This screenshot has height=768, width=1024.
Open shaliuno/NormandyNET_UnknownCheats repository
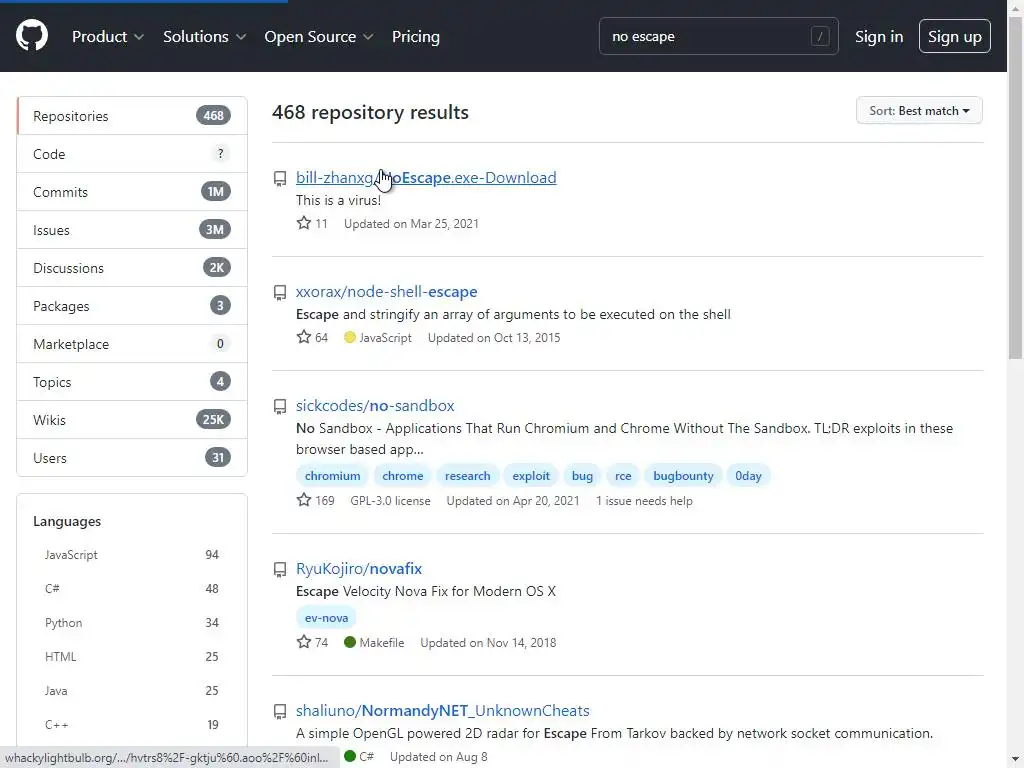[x=442, y=711]
